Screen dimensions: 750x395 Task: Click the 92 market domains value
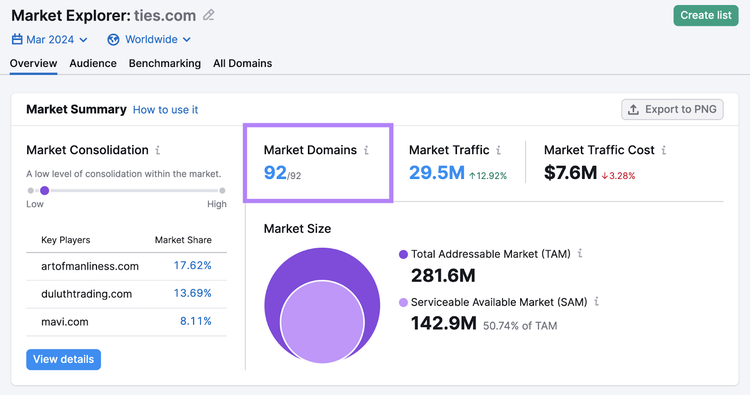(275, 173)
